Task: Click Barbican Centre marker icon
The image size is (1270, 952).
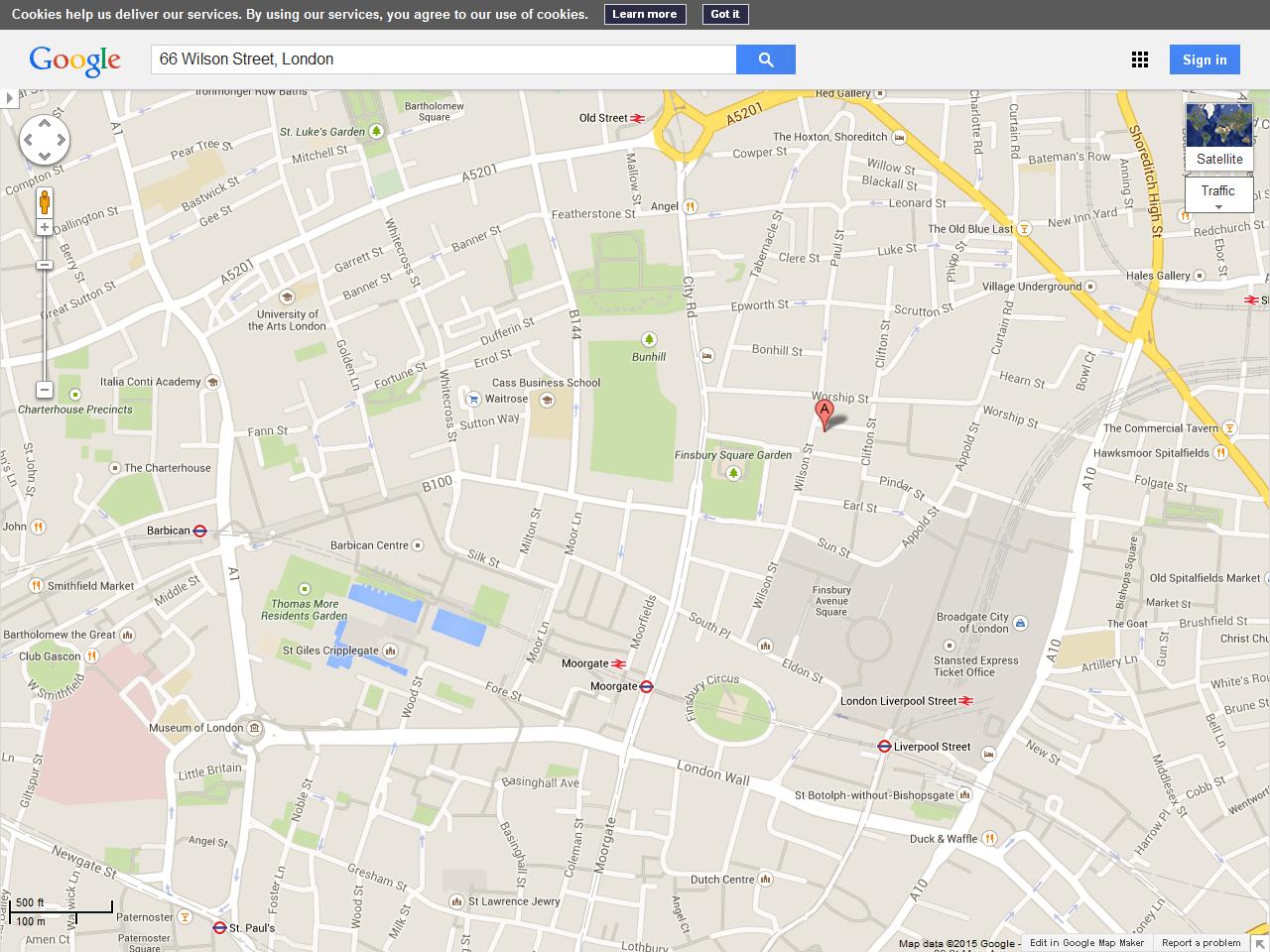Action: (417, 545)
